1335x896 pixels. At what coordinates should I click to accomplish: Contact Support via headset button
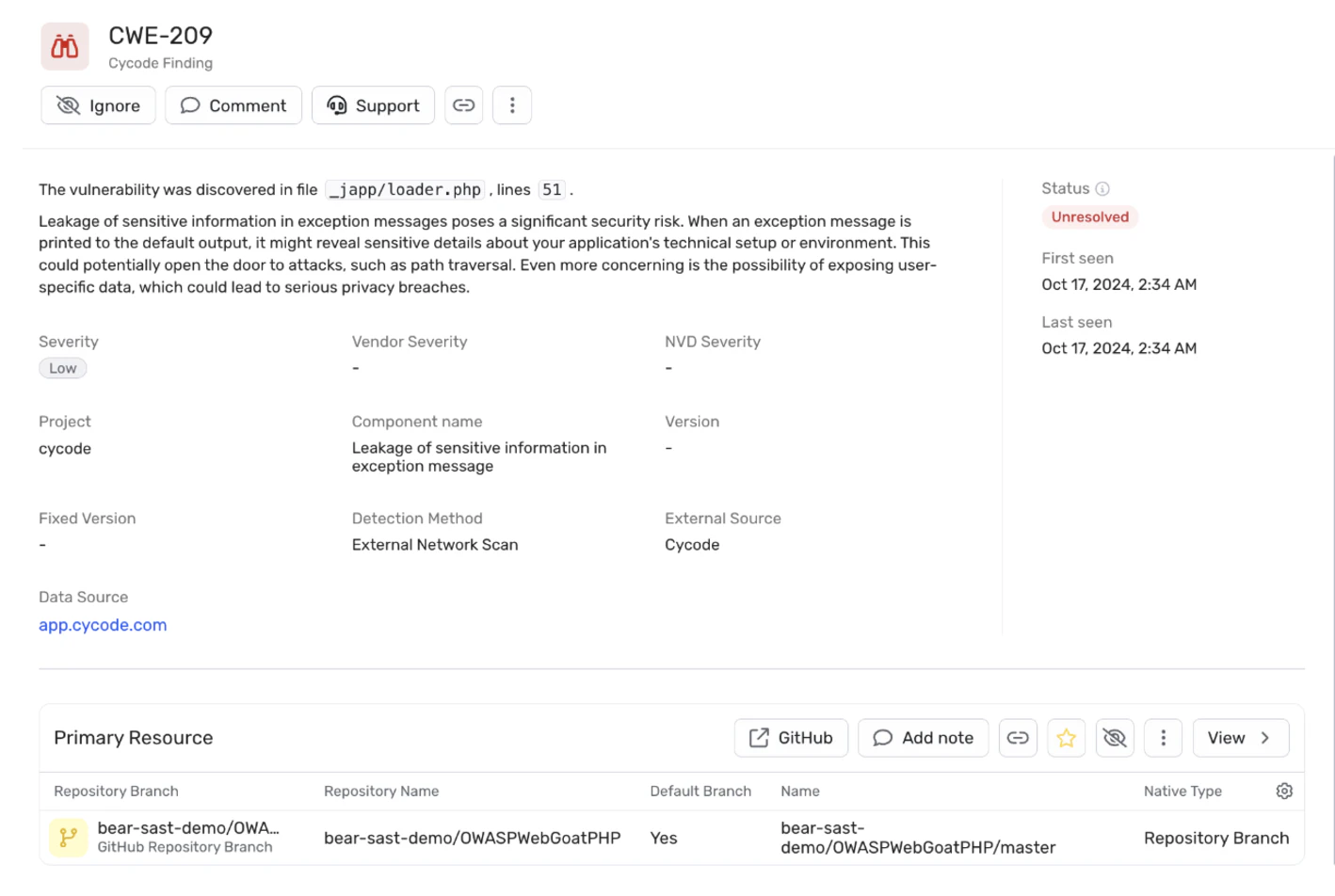[x=373, y=105]
